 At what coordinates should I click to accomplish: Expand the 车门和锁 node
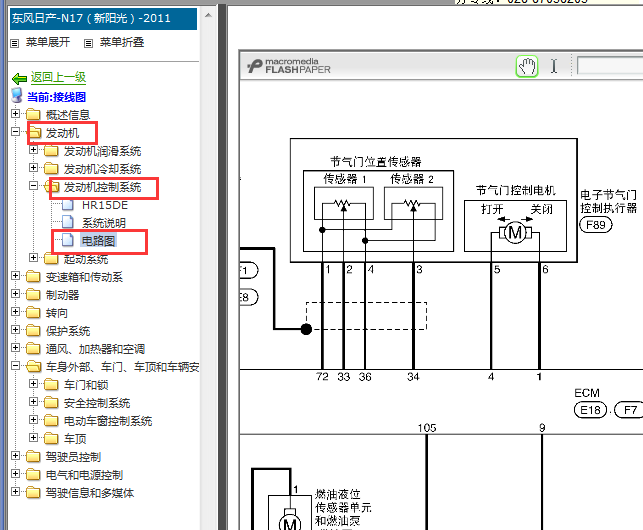34,383
